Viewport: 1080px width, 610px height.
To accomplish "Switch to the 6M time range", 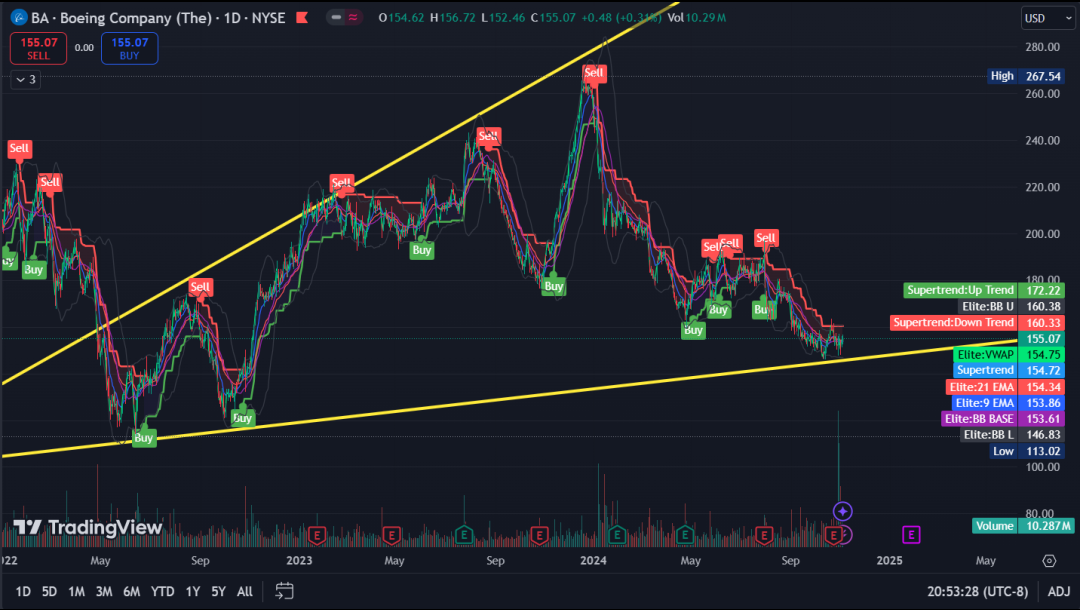I will coord(132,591).
